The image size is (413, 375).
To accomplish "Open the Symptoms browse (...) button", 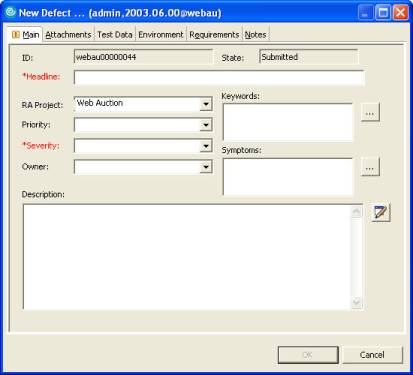I will pos(370,167).
